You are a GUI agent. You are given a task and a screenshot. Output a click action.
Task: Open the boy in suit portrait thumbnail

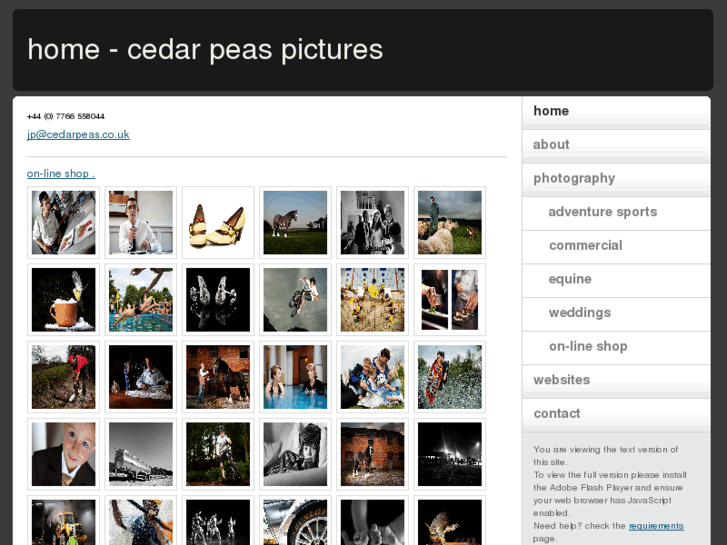point(64,454)
